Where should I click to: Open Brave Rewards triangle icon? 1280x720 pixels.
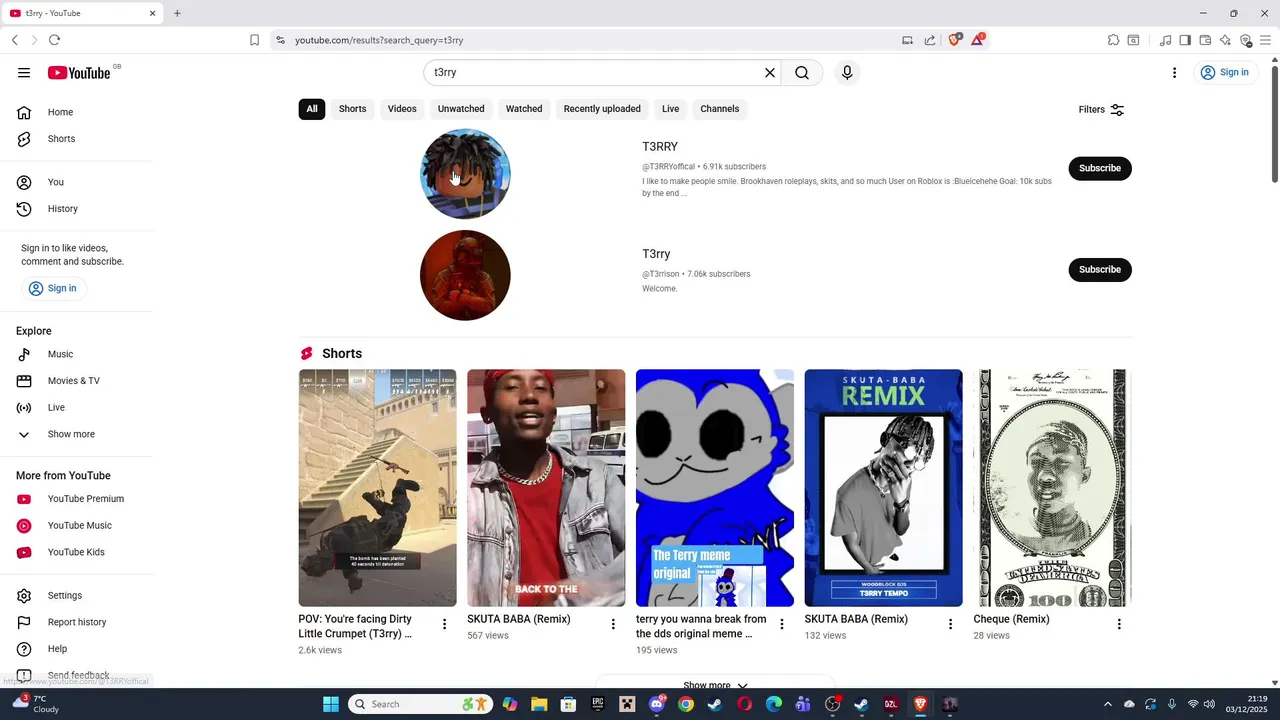[x=978, y=40]
